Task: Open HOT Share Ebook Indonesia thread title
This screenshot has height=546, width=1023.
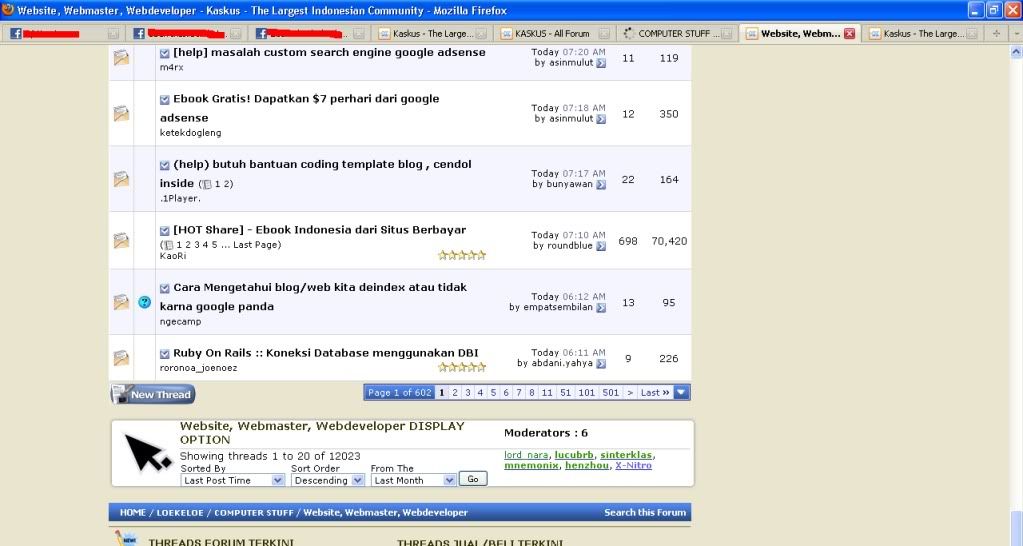Action: click(320, 230)
